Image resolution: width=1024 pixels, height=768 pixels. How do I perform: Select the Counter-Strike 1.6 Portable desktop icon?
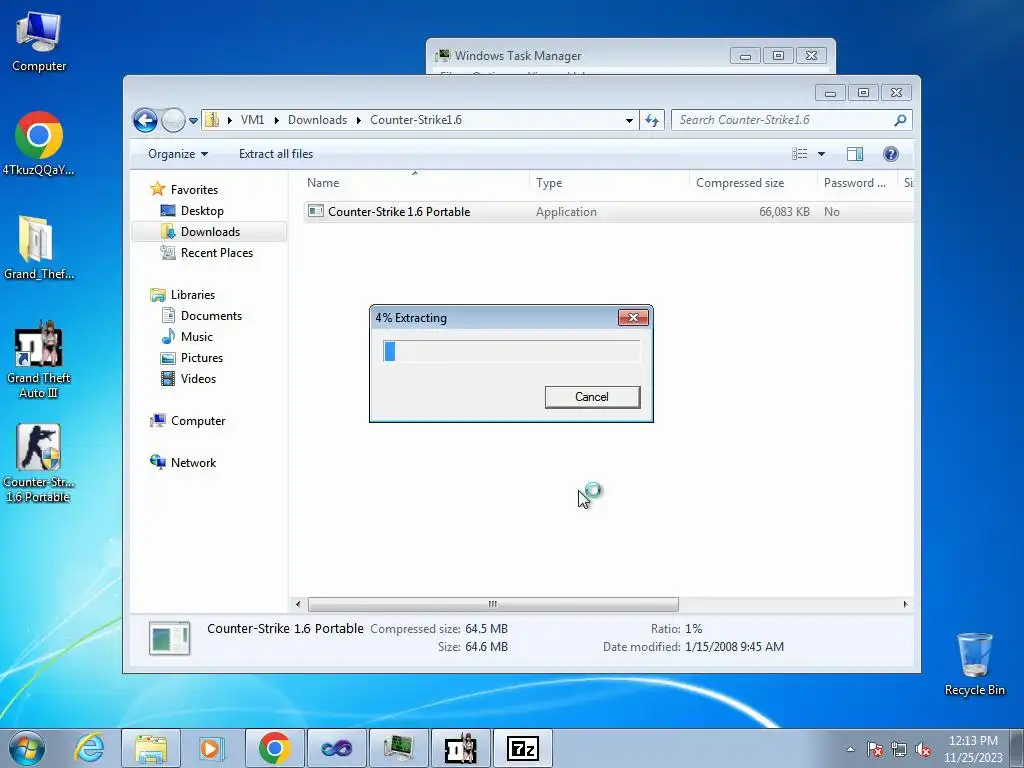pos(39,464)
